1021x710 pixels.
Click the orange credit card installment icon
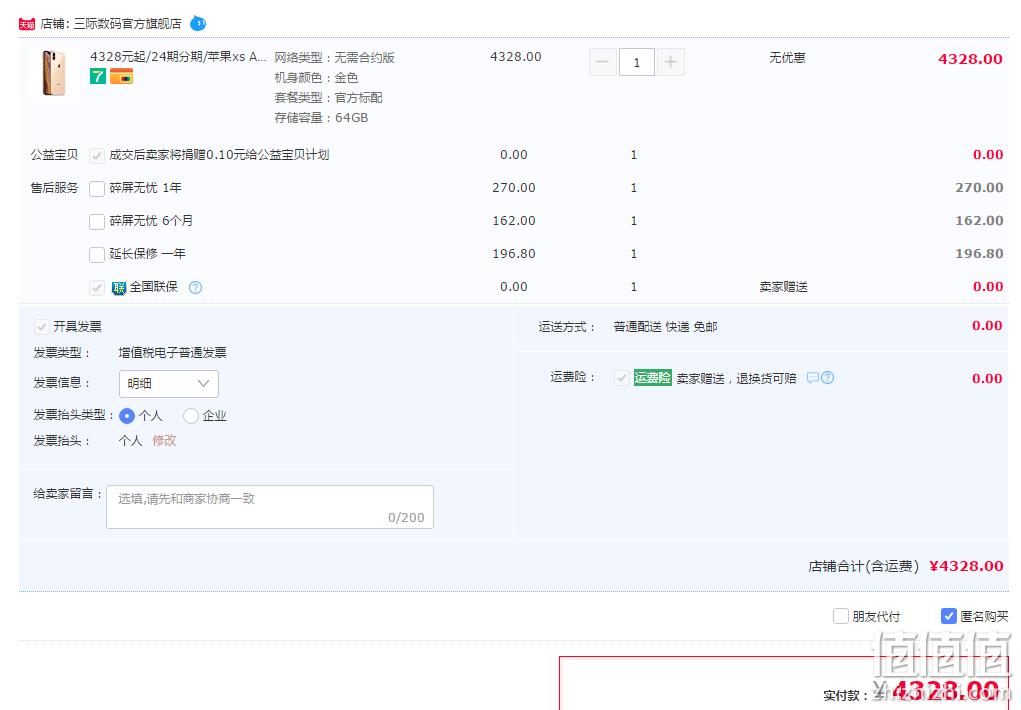point(121,76)
